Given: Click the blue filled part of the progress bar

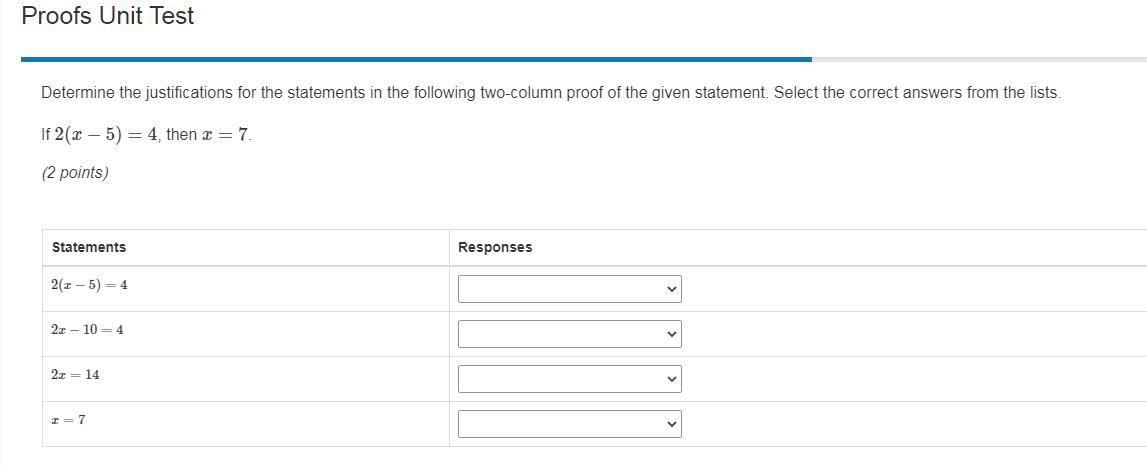Looking at the screenshot, I should [x=415, y=59].
